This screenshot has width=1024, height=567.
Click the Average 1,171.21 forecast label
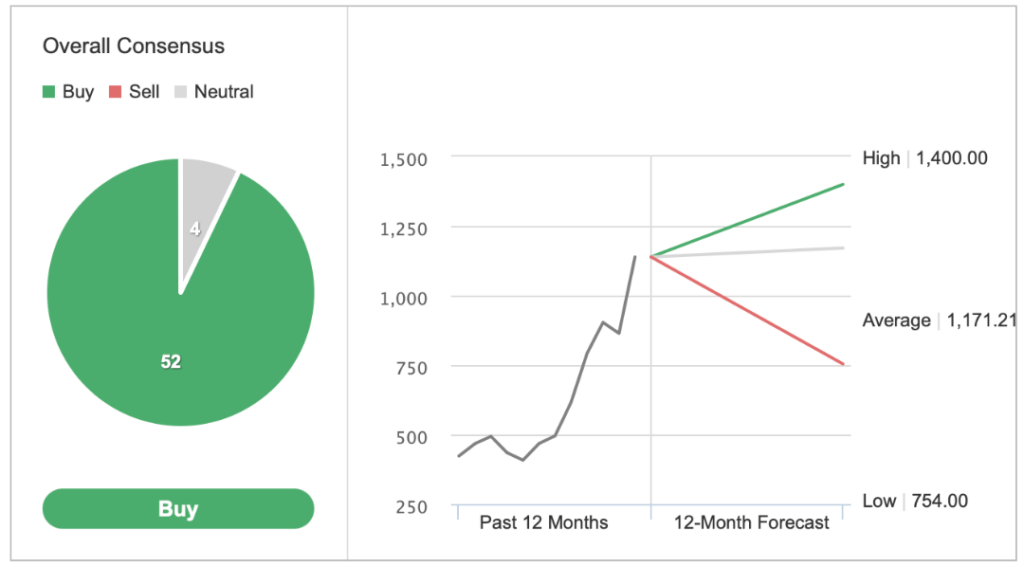[x=940, y=320]
